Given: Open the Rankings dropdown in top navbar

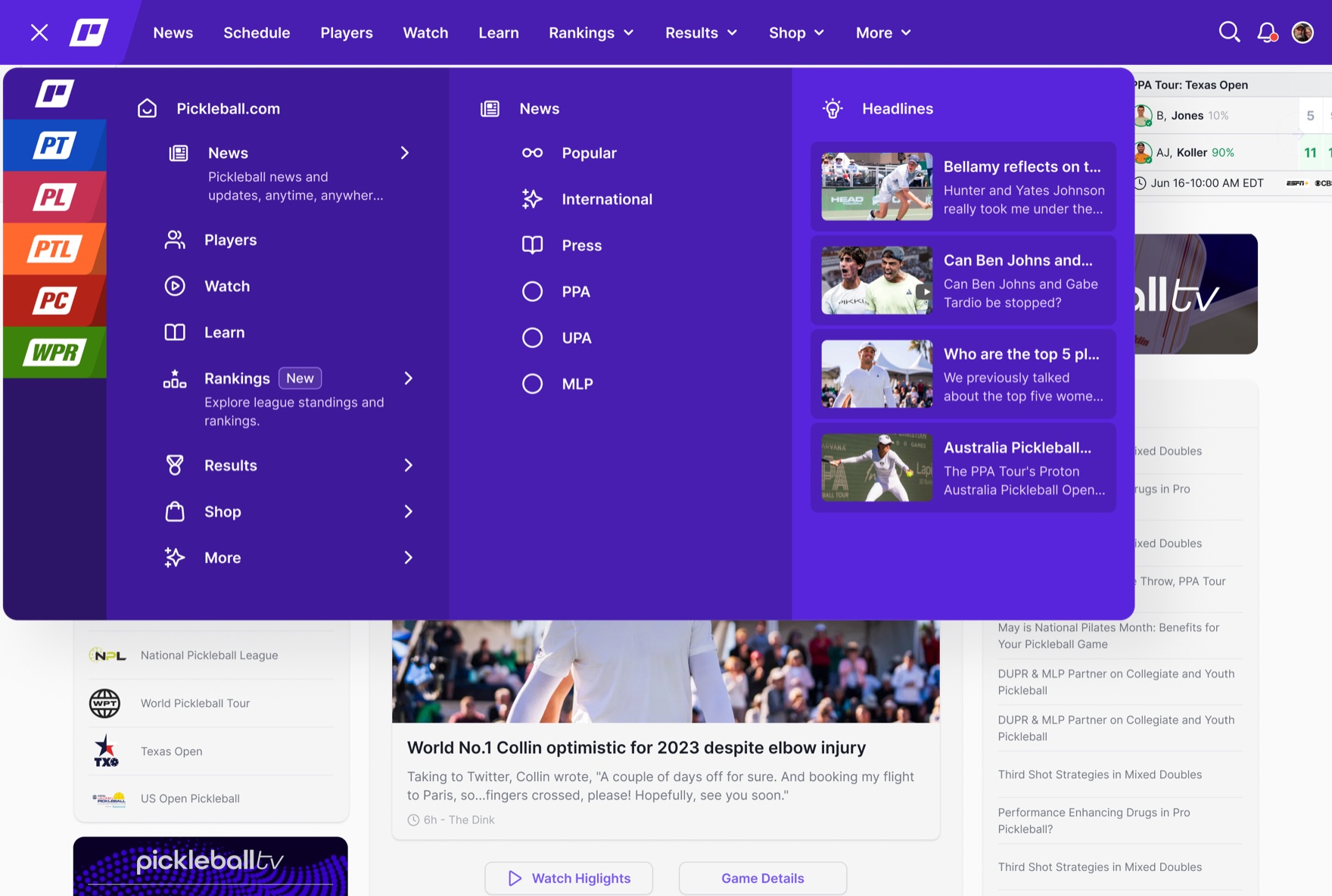Looking at the screenshot, I should tap(592, 33).
